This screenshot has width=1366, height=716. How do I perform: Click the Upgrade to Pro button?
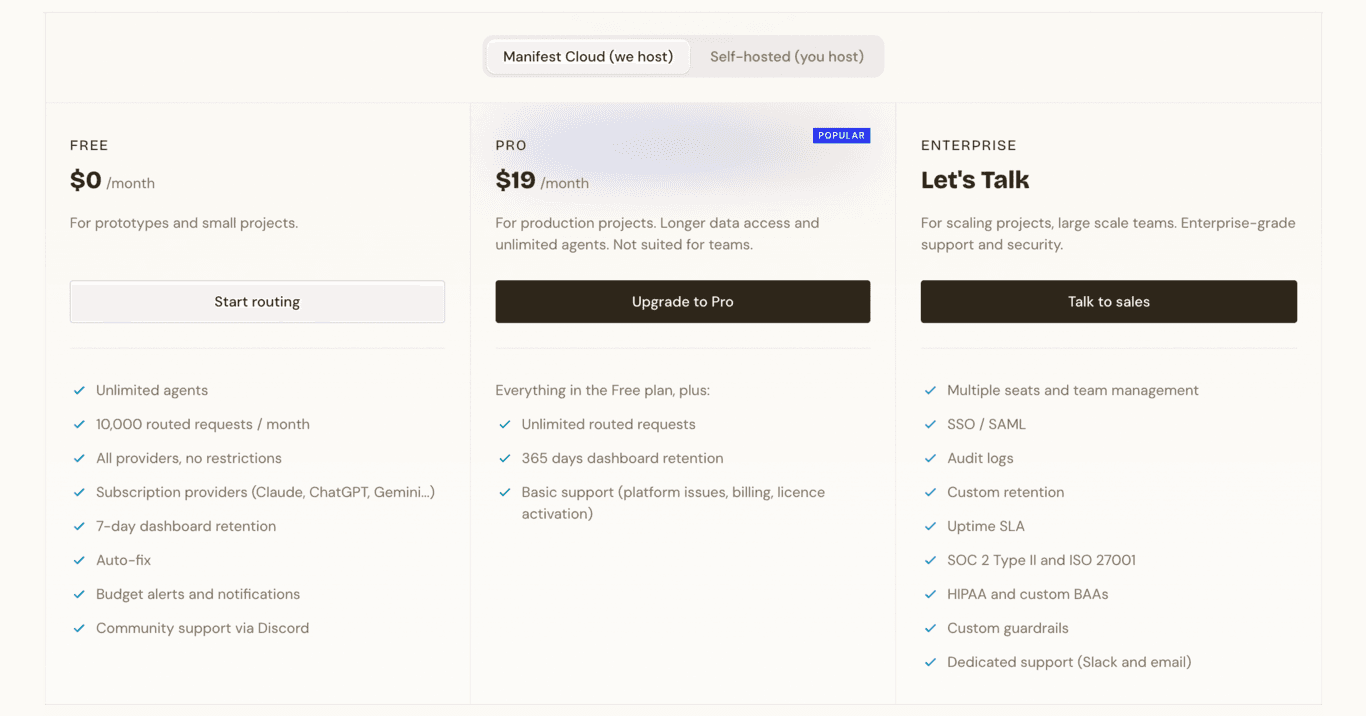click(683, 302)
